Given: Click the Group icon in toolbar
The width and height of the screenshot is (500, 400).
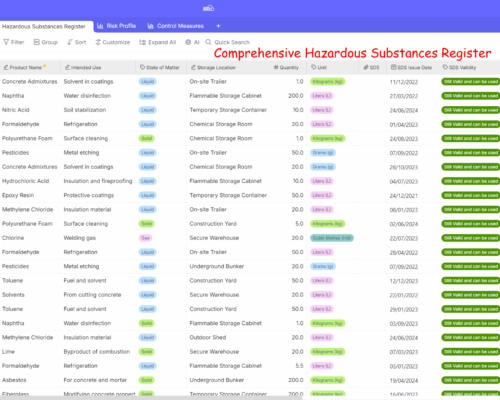Looking at the screenshot, I should [x=37, y=42].
